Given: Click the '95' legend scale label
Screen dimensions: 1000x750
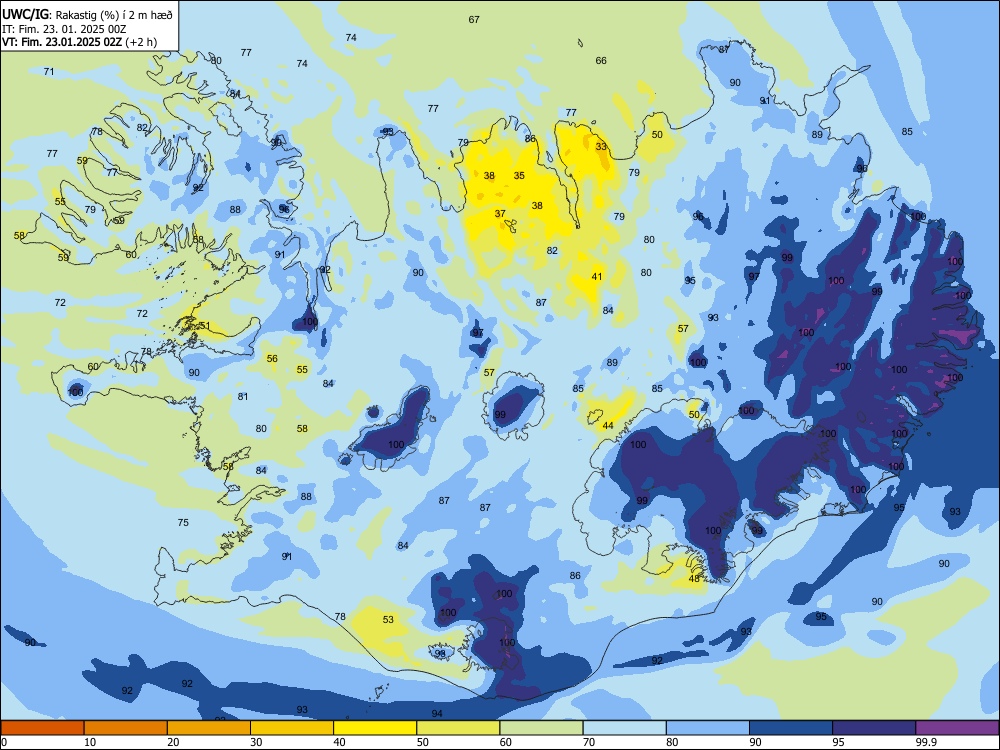Looking at the screenshot, I should (837, 742).
